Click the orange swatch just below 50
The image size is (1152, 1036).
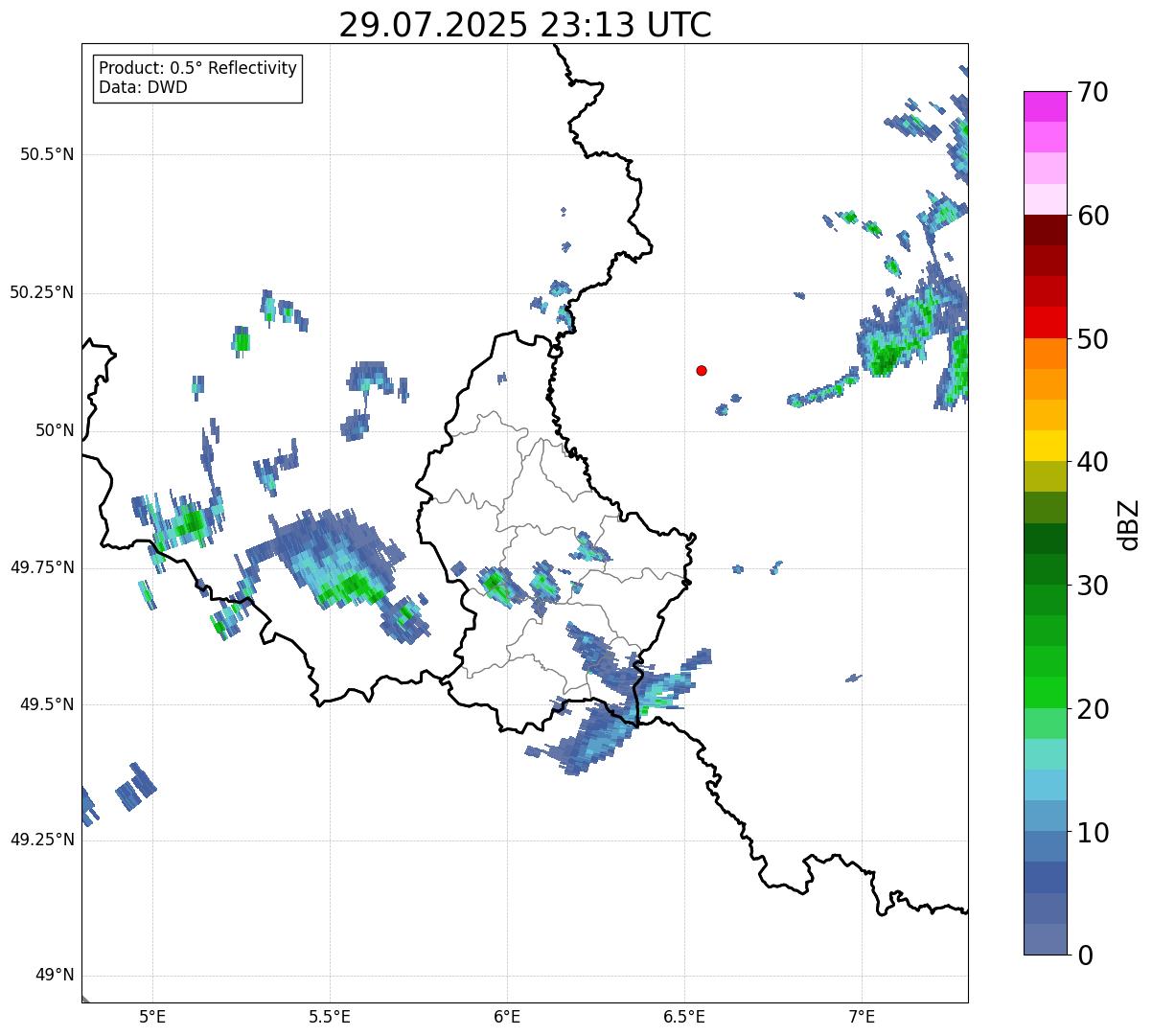pos(1045,354)
